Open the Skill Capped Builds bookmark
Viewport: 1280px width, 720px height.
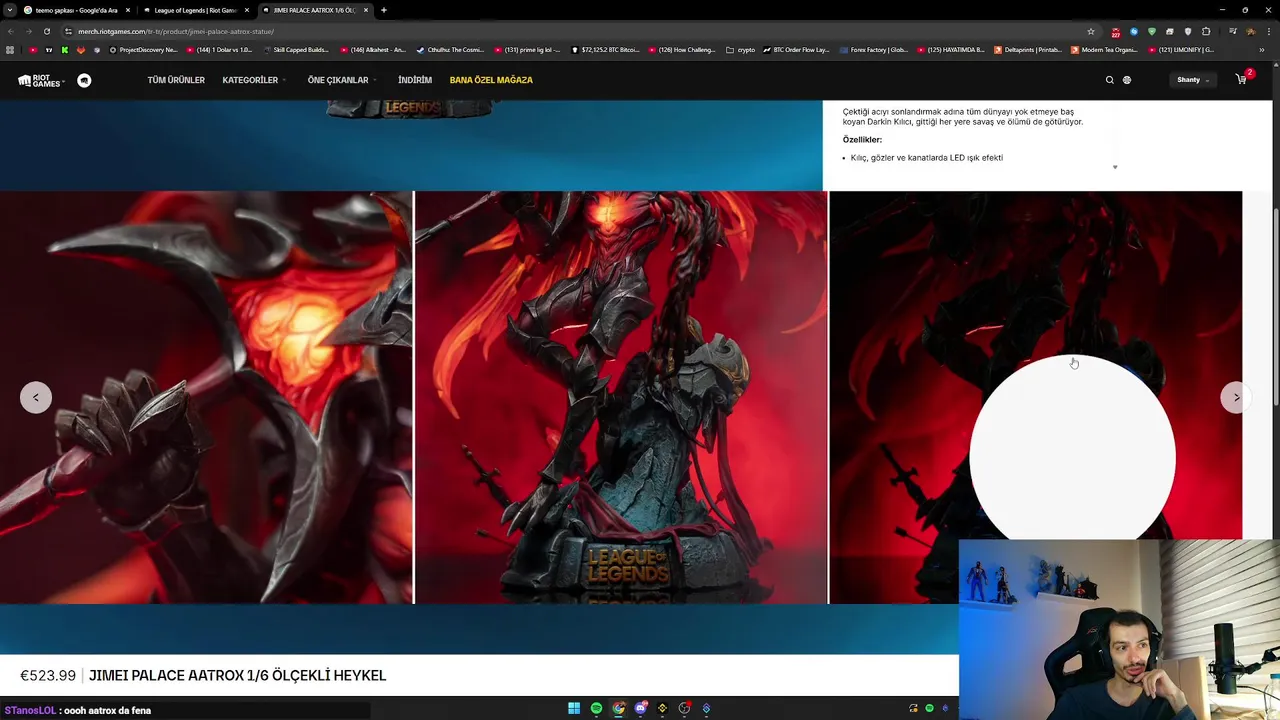[296, 49]
